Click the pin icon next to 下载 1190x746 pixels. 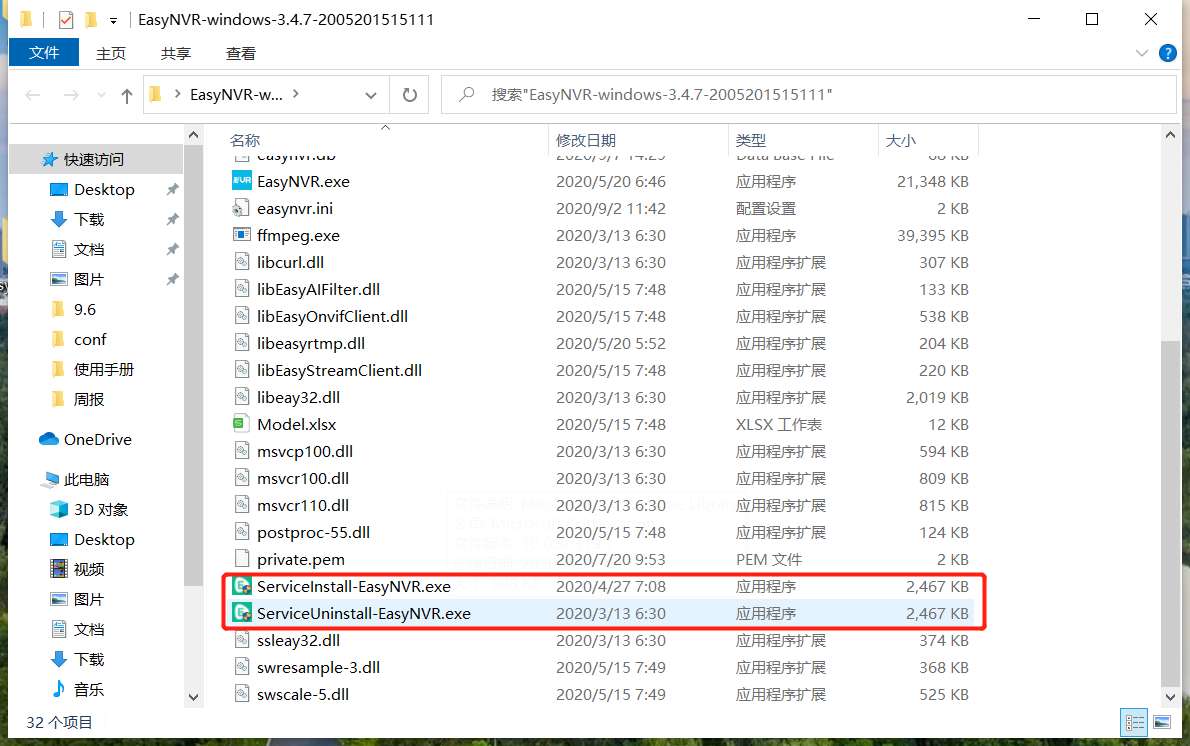[172, 219]
